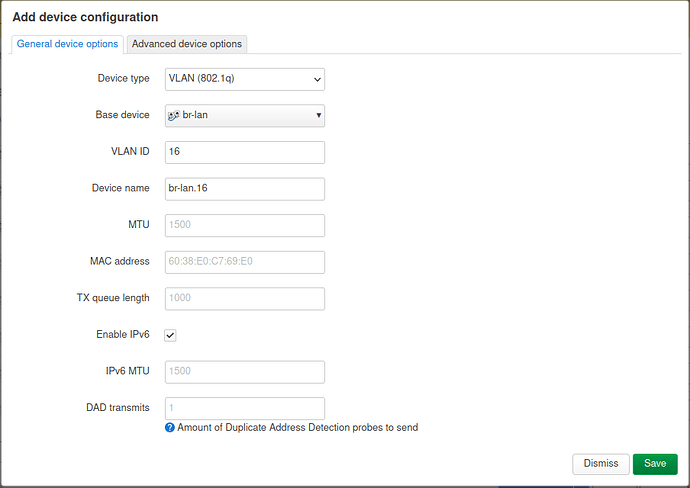Click the VLAN ID label
Viewport: 690px width, 488px height.
(130, 151)
